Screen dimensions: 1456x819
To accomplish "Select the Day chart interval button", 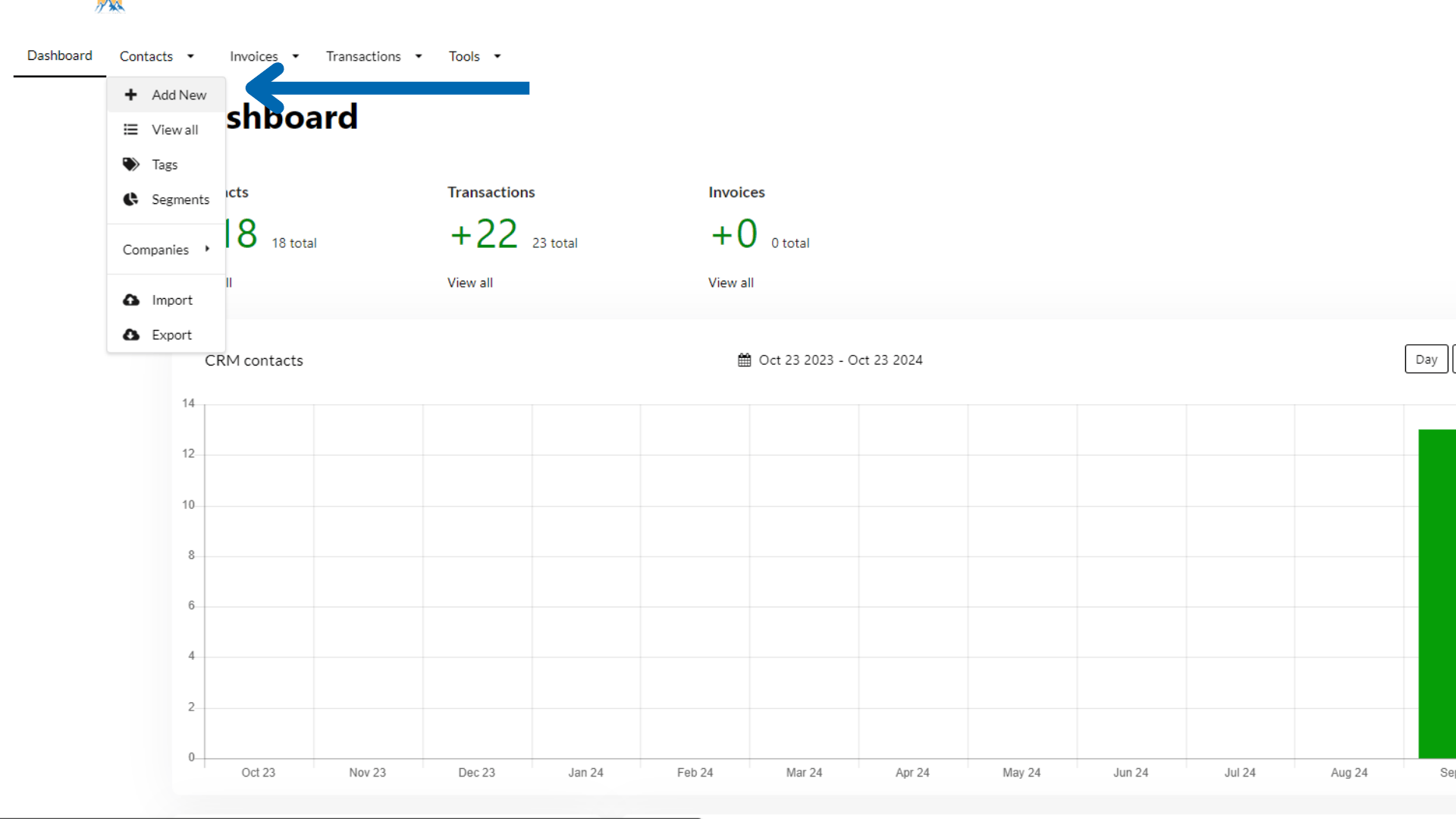I will (x=1426, y=359).
